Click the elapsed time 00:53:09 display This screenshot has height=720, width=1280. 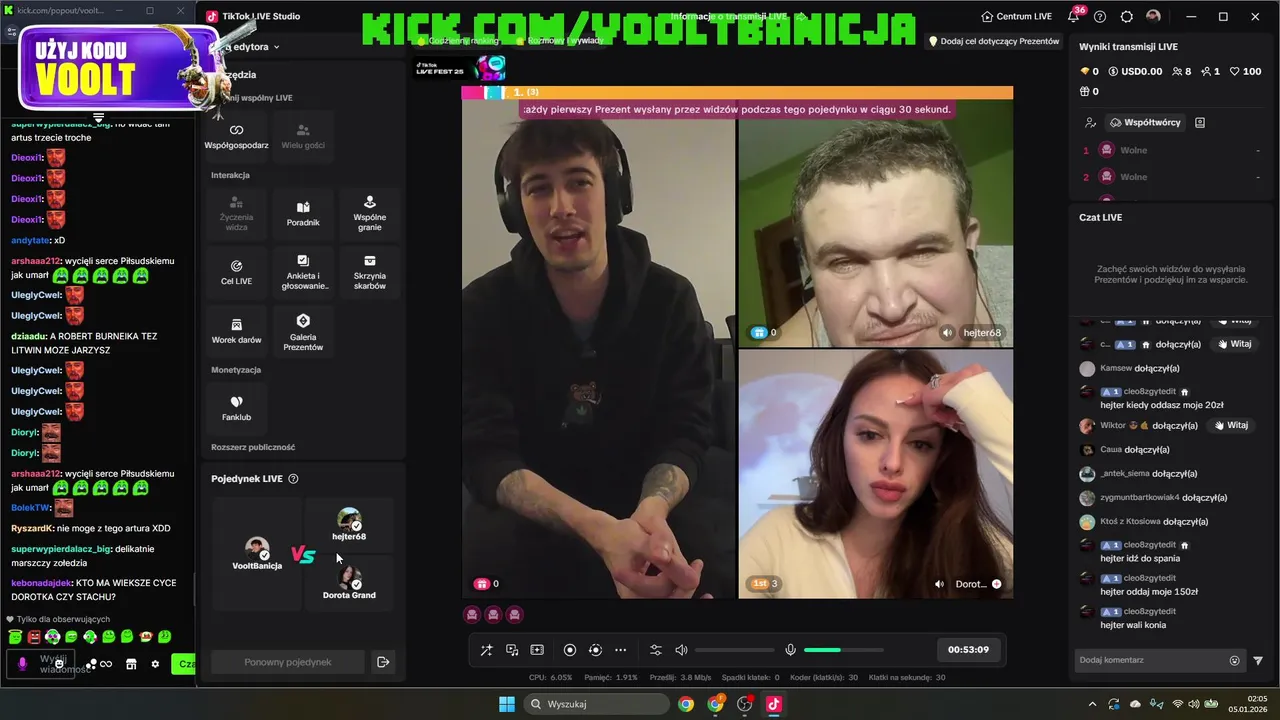(x=968, y=650)
